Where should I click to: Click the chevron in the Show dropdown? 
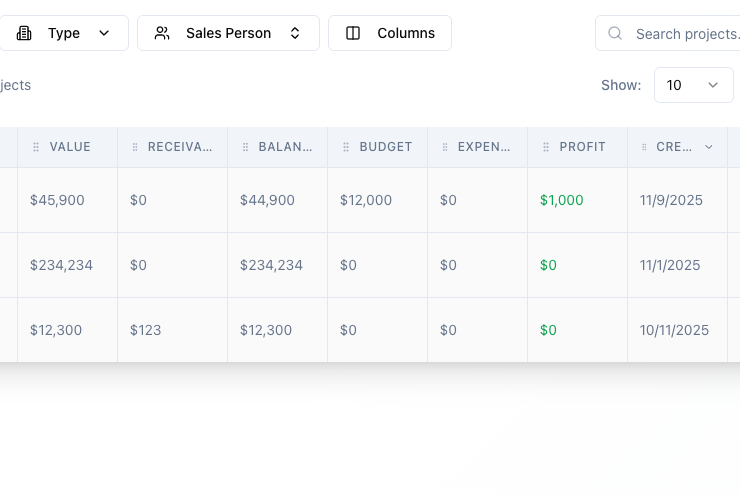(x=713, y=85)
